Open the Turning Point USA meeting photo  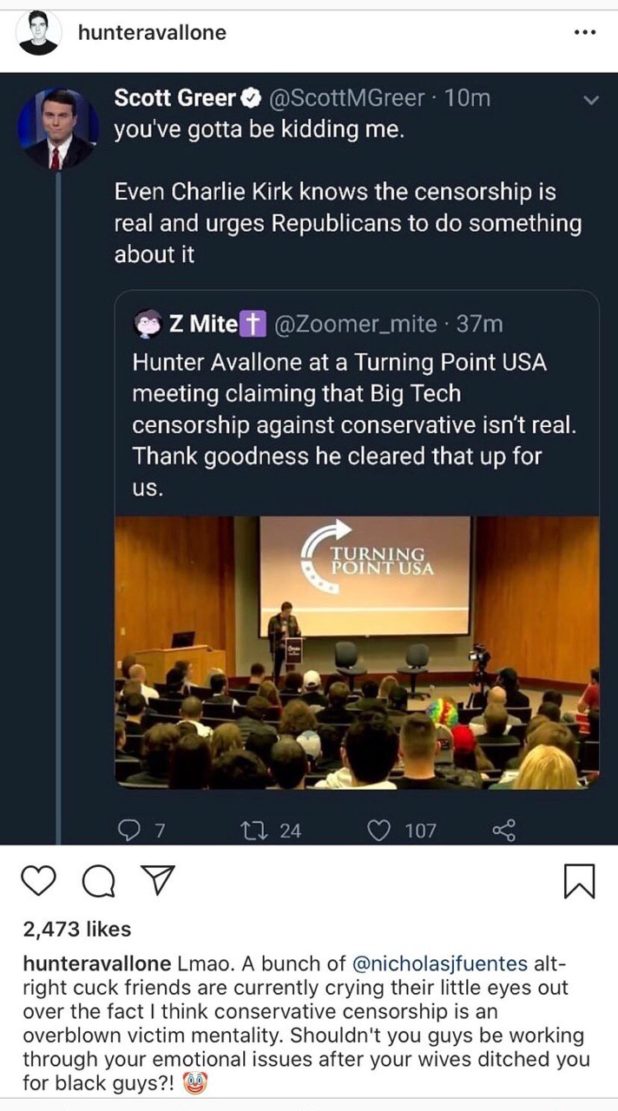357,652
